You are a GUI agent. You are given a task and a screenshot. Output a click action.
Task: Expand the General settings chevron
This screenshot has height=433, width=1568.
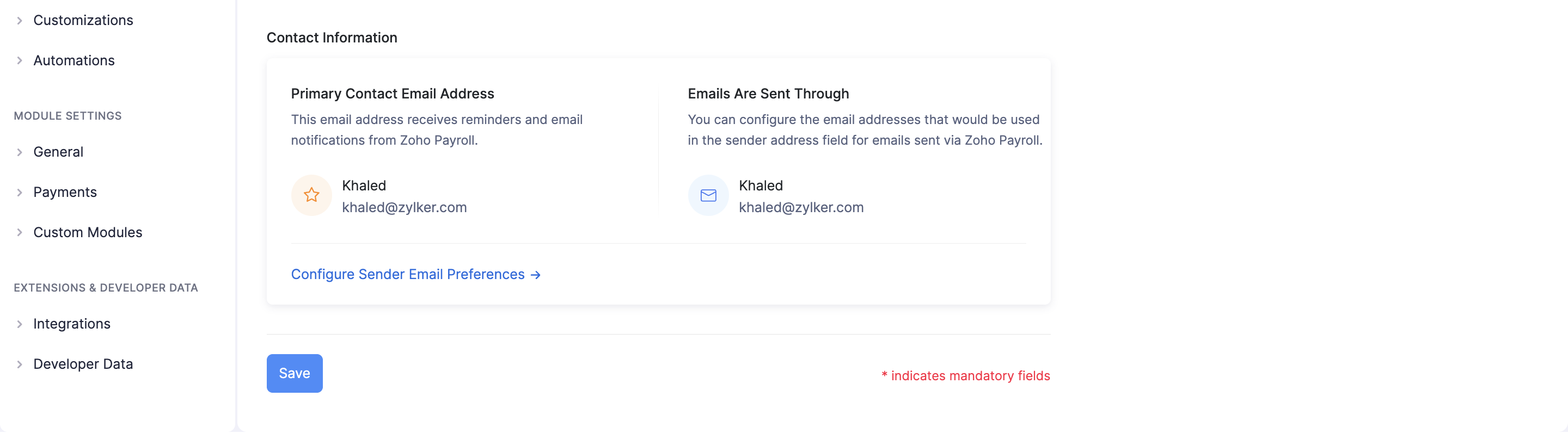click(20, 152)
